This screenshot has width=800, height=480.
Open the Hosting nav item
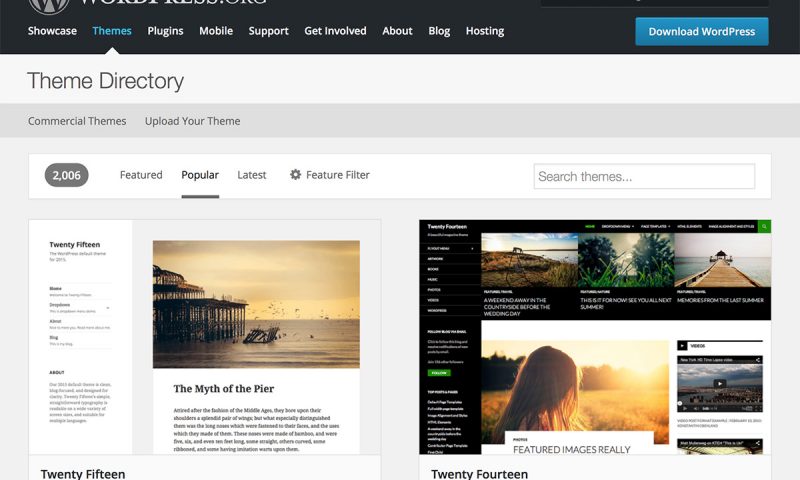(x=485, y=31)
